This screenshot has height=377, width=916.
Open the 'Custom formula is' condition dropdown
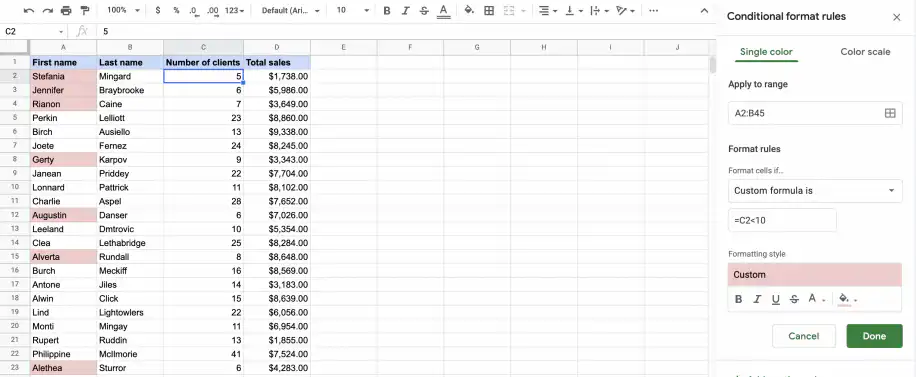[815, 191]
